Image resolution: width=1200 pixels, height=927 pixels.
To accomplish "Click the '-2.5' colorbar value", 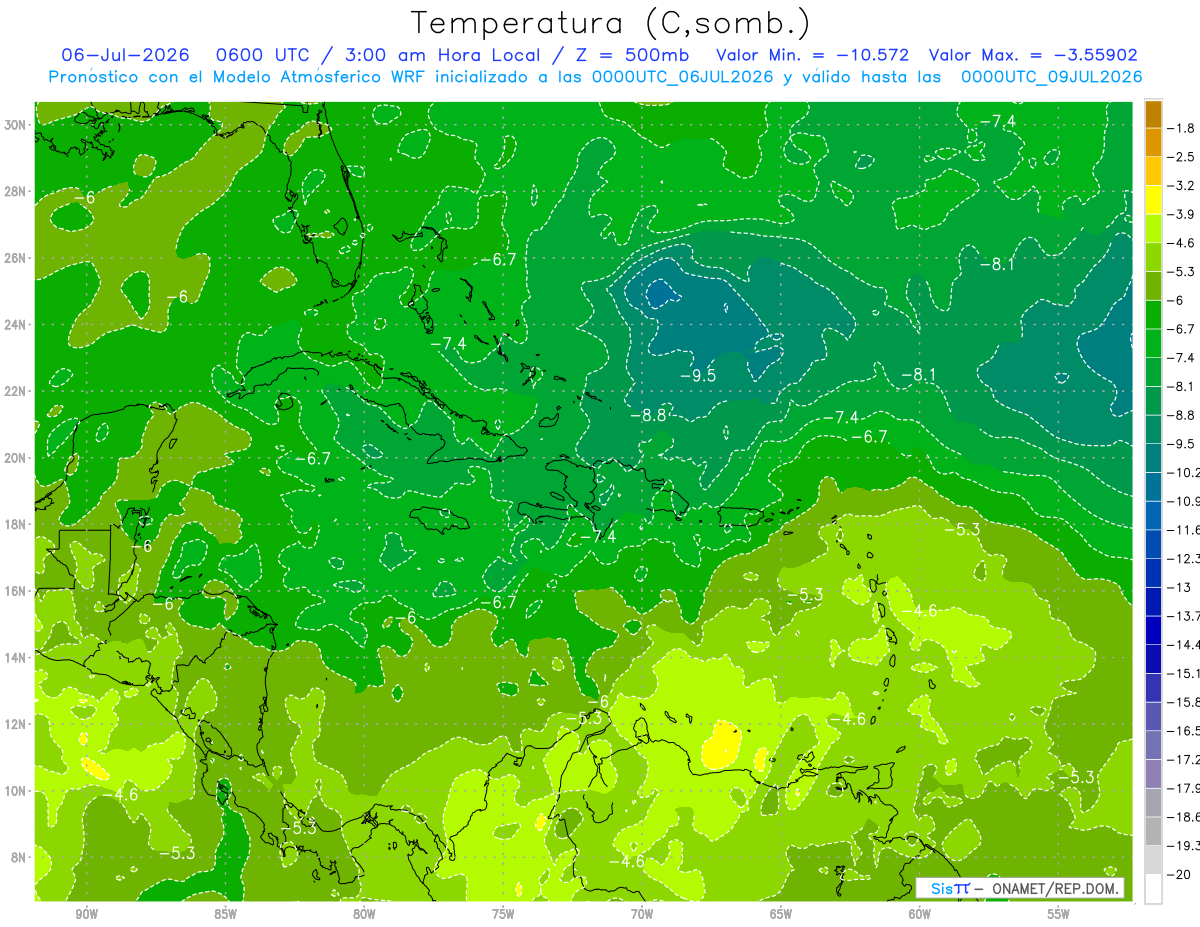I will [1183, 157].
